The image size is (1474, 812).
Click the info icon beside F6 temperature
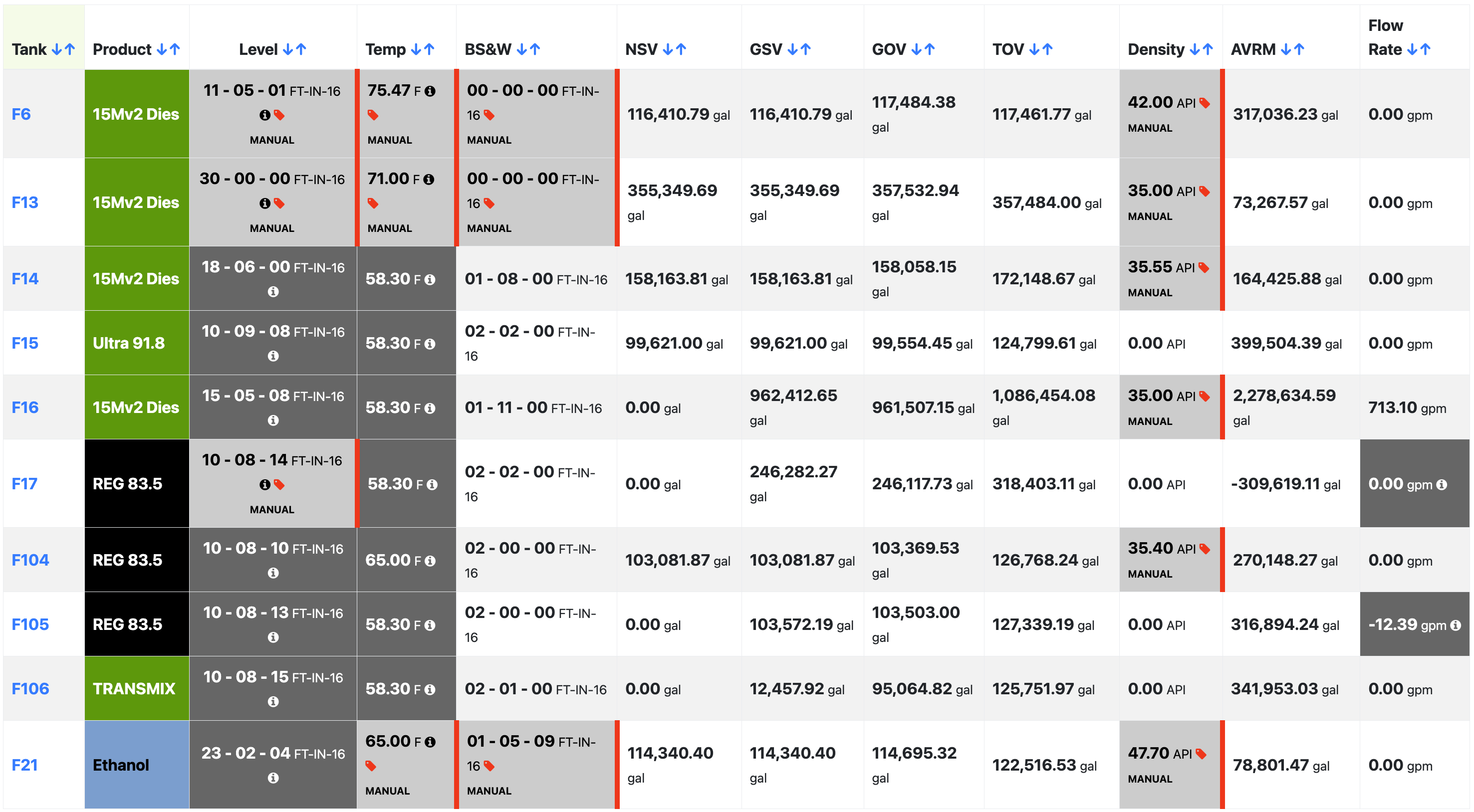pyautogui.click(x=430, y=91)
